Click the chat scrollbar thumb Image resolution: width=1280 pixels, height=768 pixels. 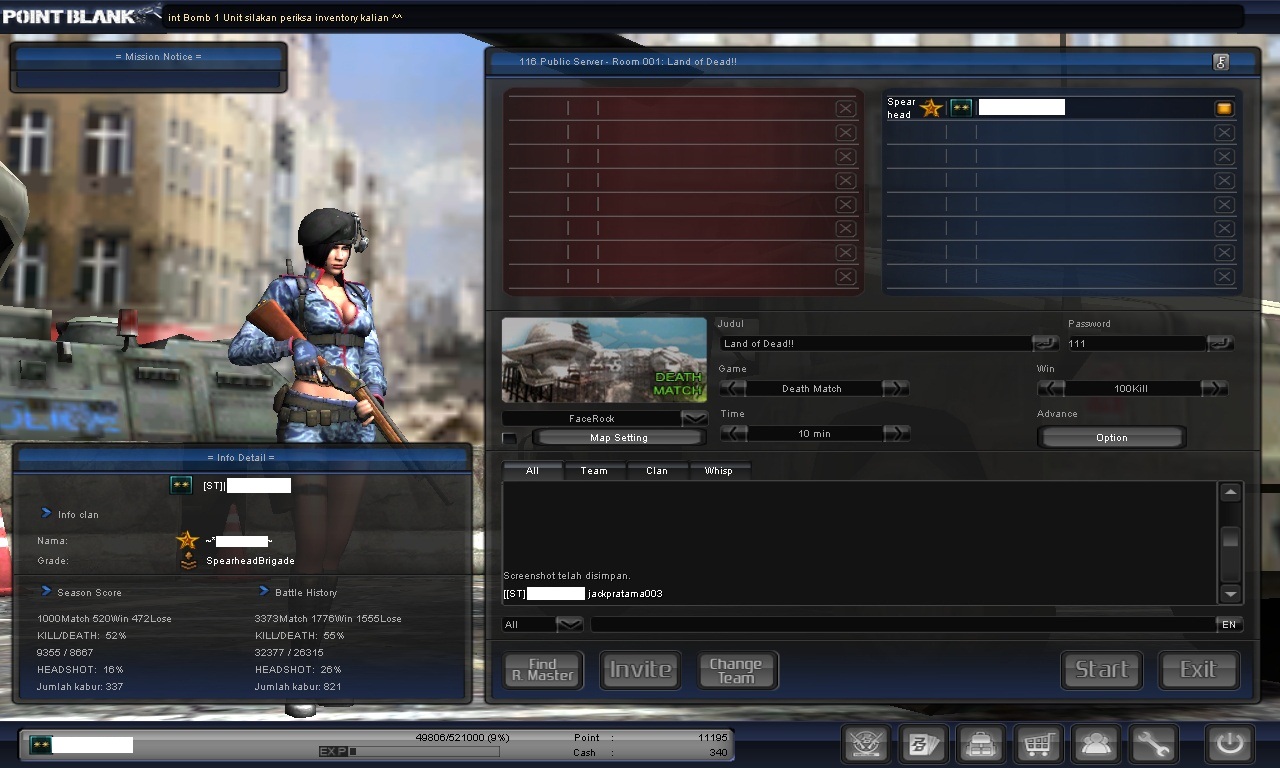[x=1230, y=539]
